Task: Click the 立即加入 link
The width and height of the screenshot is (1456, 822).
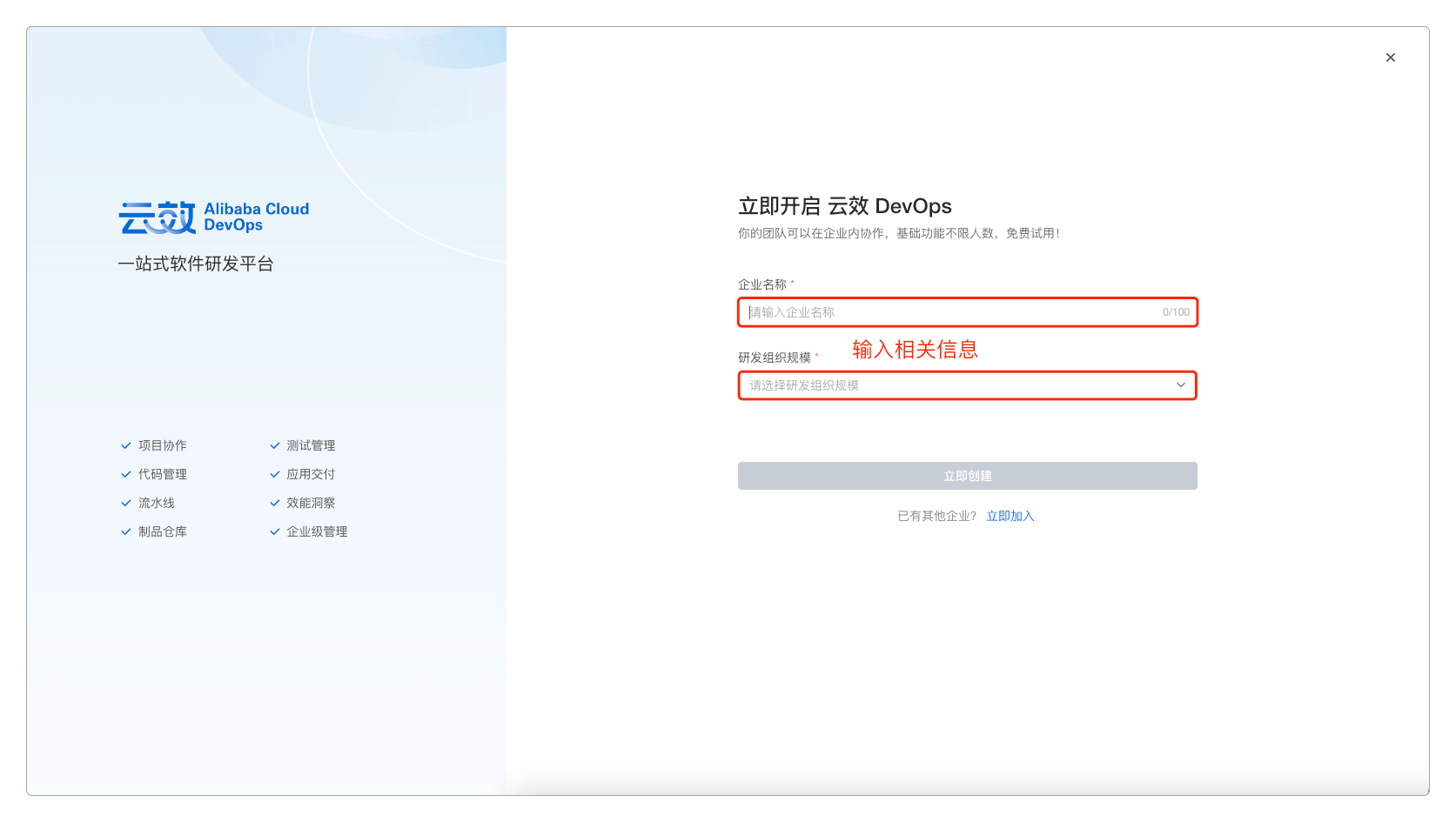Action: [x=1010, y=516]
